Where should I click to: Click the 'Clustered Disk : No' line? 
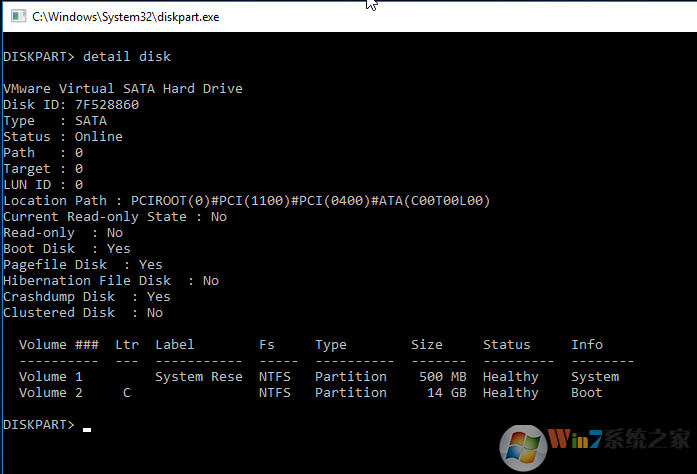tap(83, 313)
